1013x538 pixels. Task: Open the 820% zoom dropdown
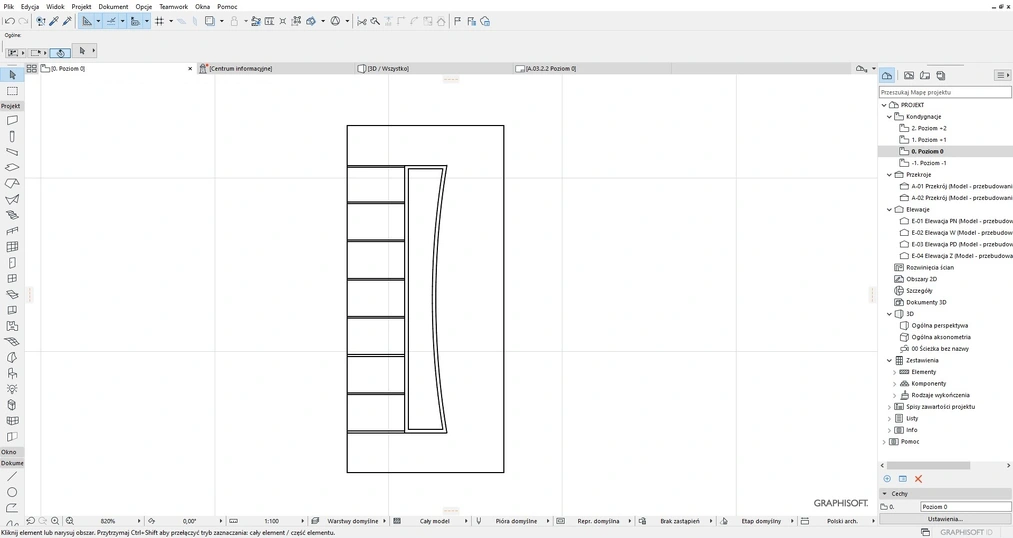pyautogui.click(x=109, y=521)
